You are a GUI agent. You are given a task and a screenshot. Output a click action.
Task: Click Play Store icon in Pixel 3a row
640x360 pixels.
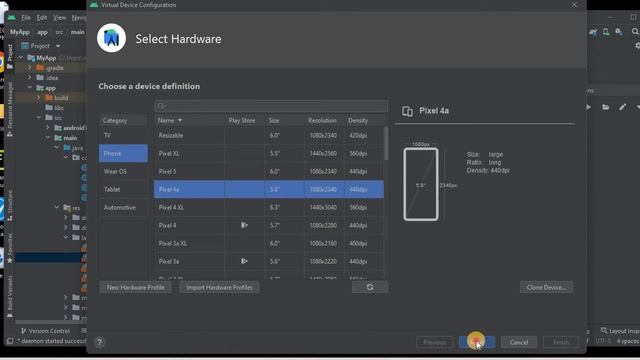(244, 261)
